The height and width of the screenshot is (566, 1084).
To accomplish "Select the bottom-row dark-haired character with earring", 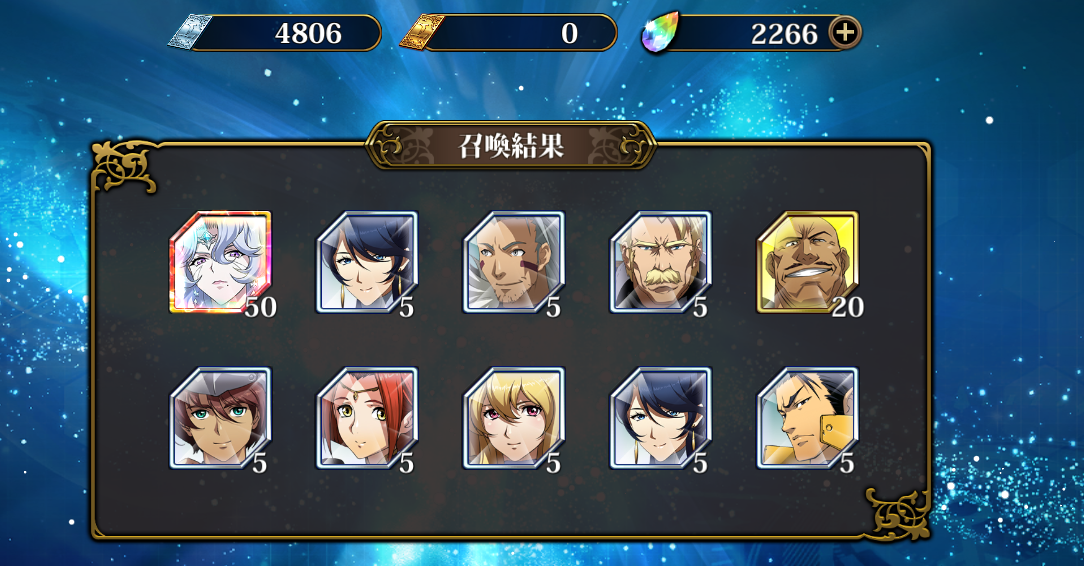I will pyautogui.click(x=660, y=418).
